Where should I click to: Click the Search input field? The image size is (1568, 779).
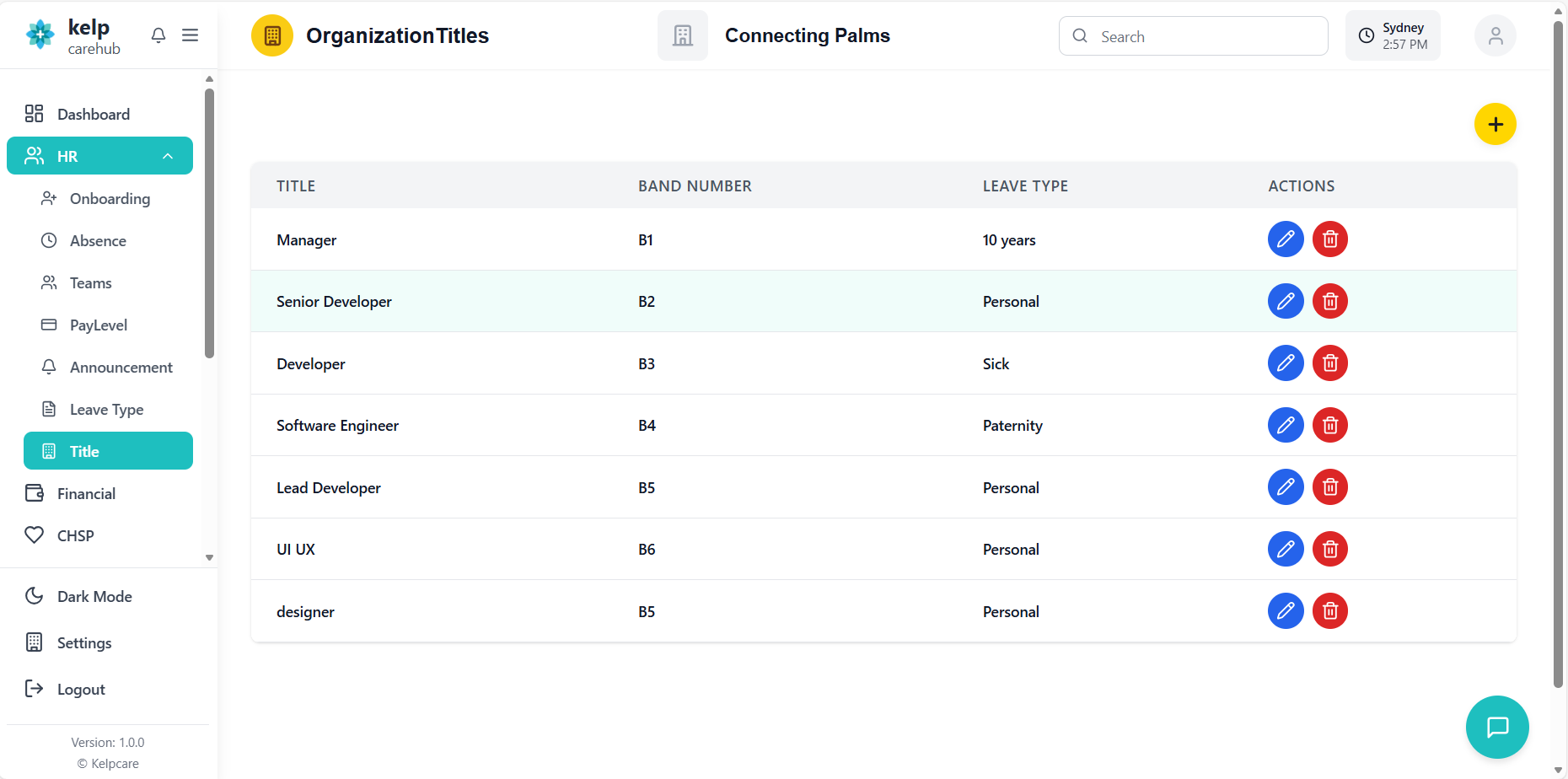click(1206, 36)
